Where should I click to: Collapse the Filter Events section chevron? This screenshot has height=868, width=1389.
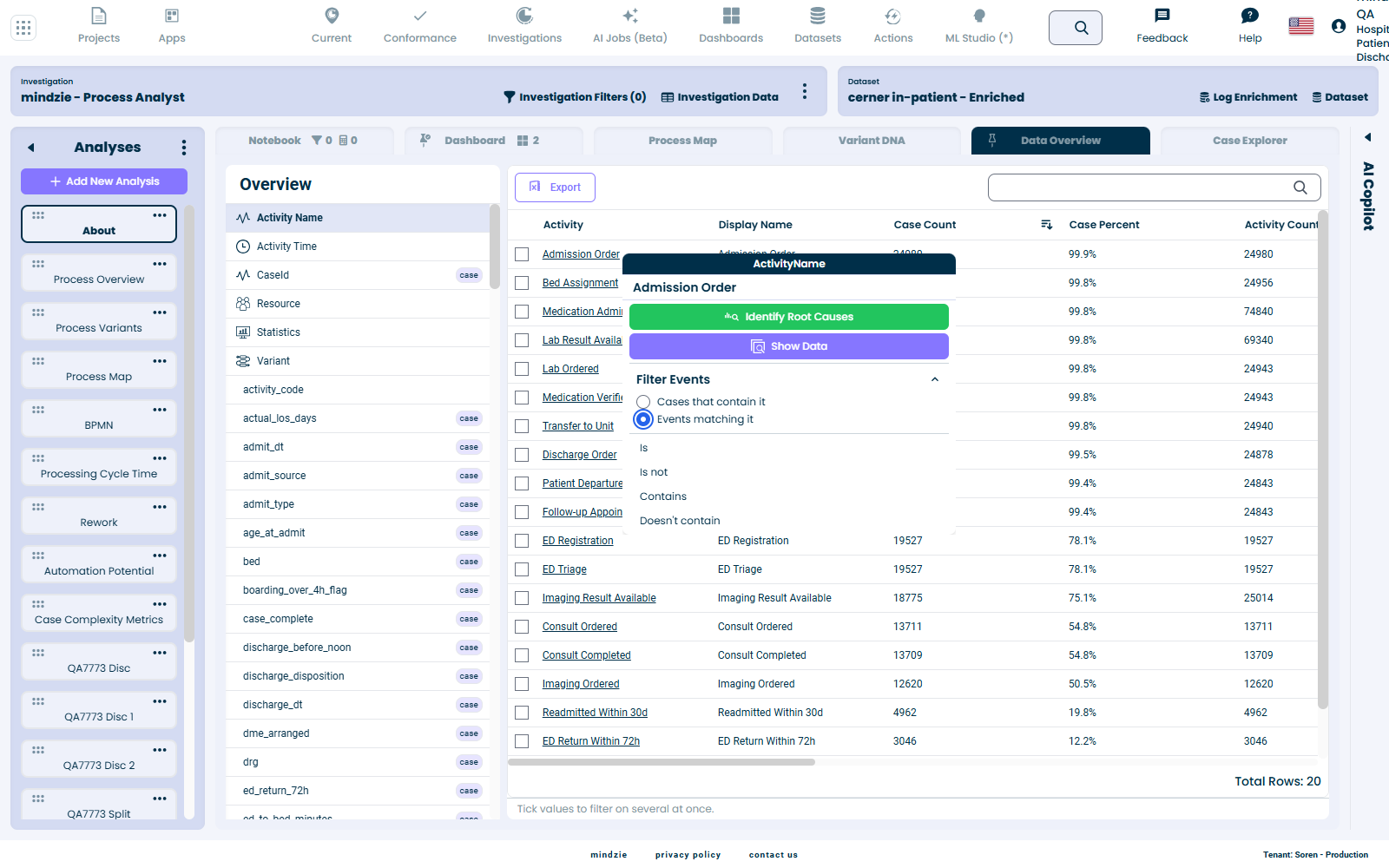click(x=935, y=379)
